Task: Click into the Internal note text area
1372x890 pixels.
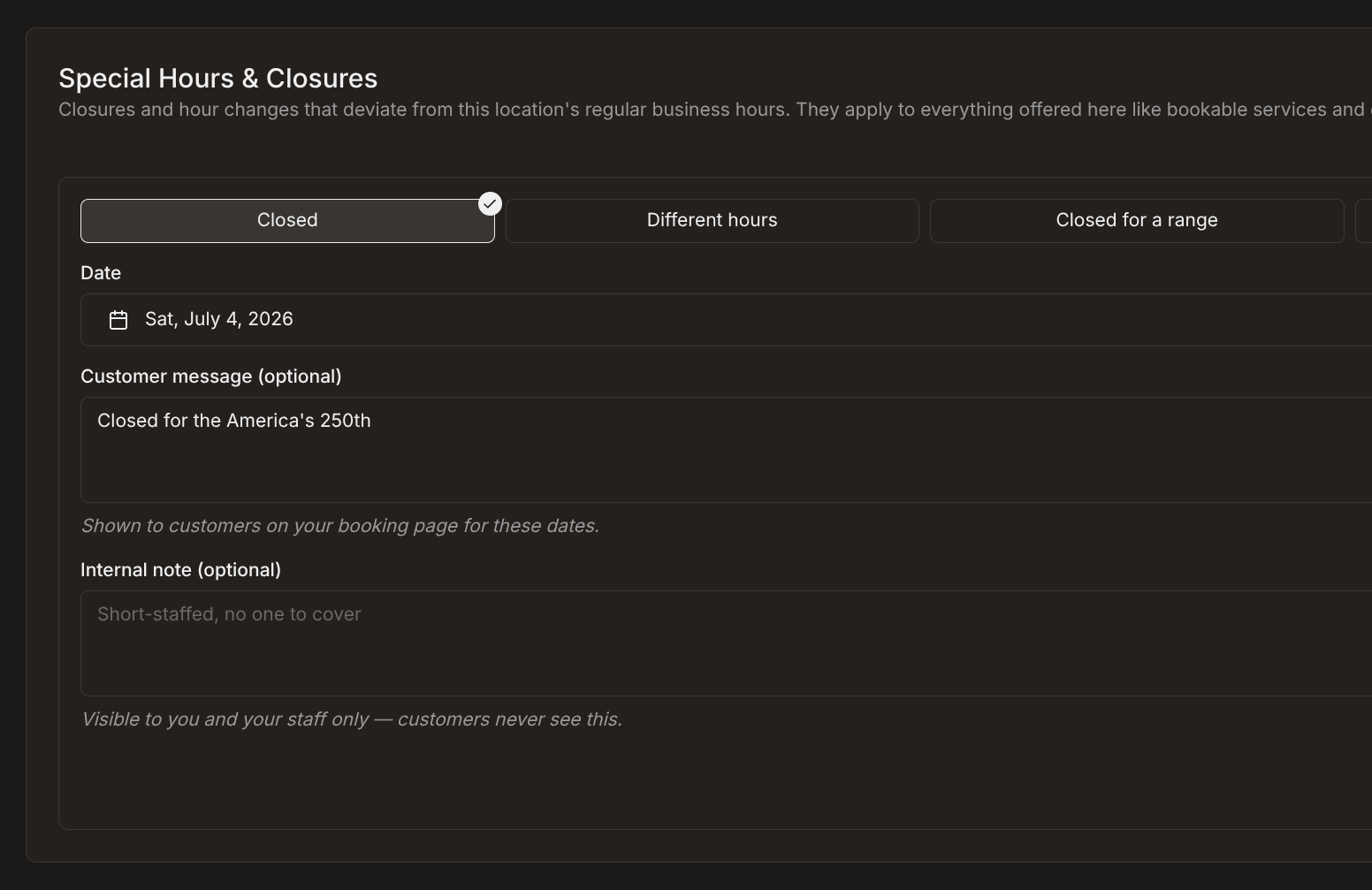Action: click(x=726, y=643)
